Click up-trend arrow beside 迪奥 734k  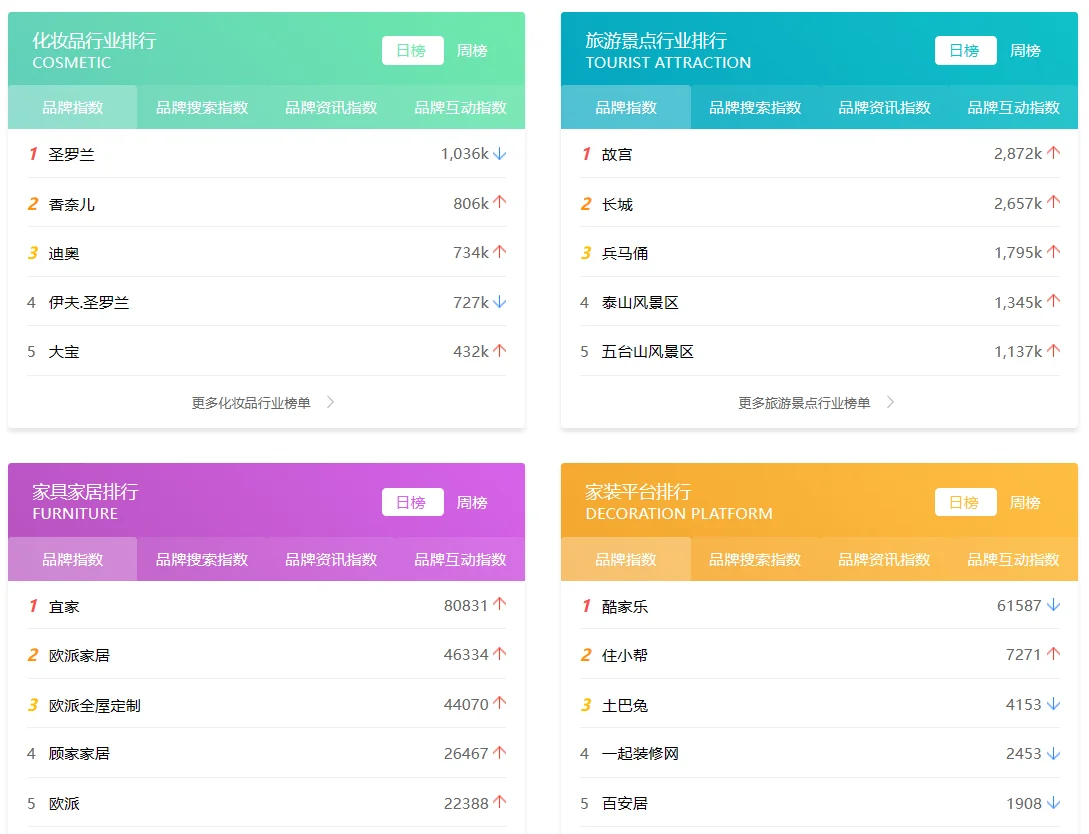click(499, 251)
